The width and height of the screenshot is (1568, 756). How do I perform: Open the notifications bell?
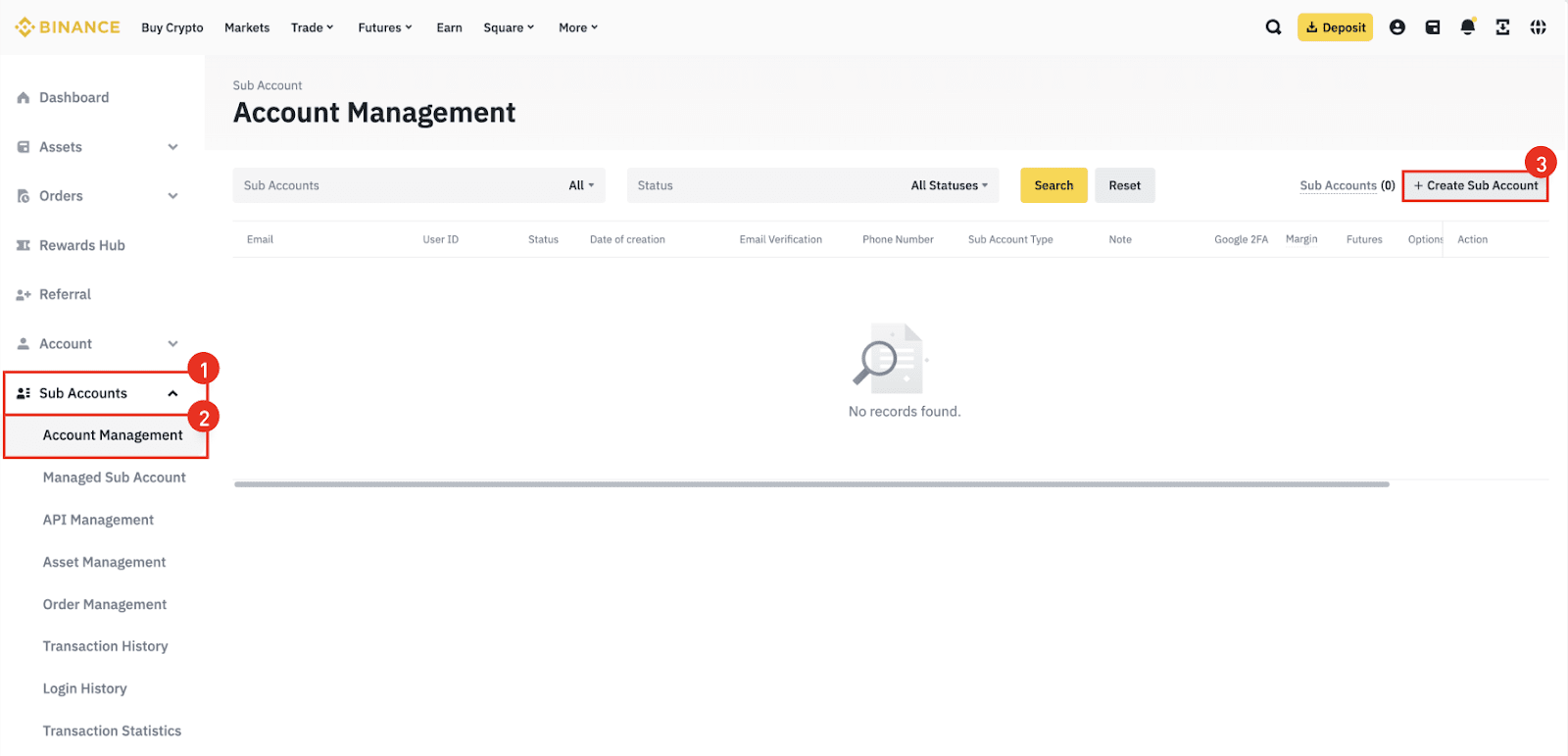[1467, 27]
